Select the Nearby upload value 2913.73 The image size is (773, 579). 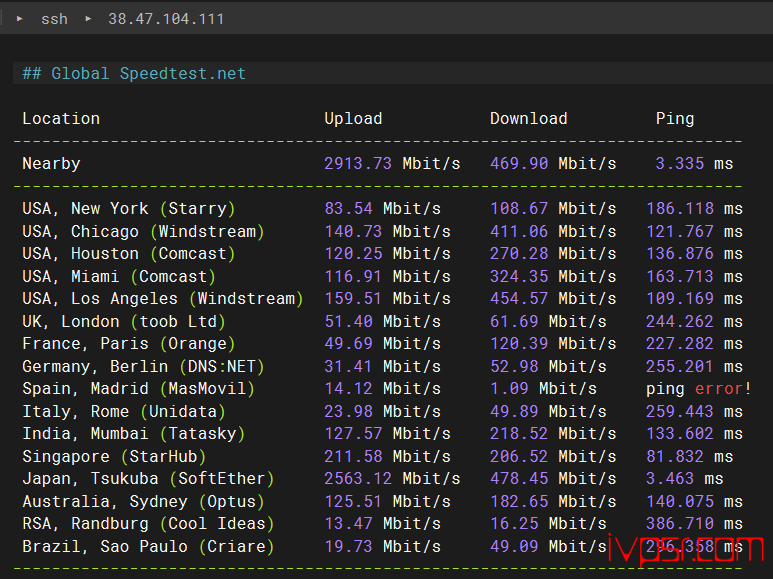click(358, 163)
